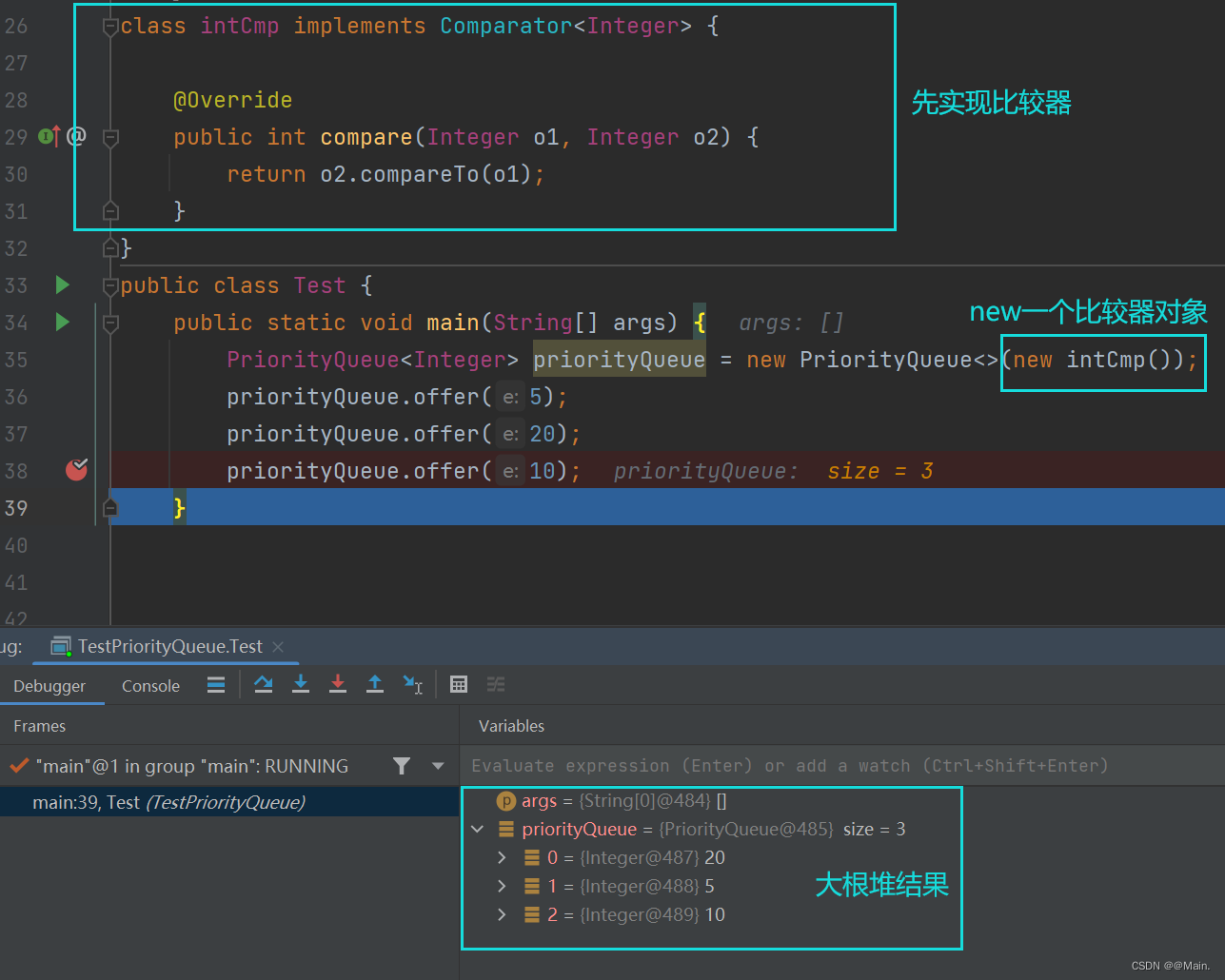
Task: Click o2.compareTo(o1) on line 30
Action: pyautogui.click(x=425, y=174)
